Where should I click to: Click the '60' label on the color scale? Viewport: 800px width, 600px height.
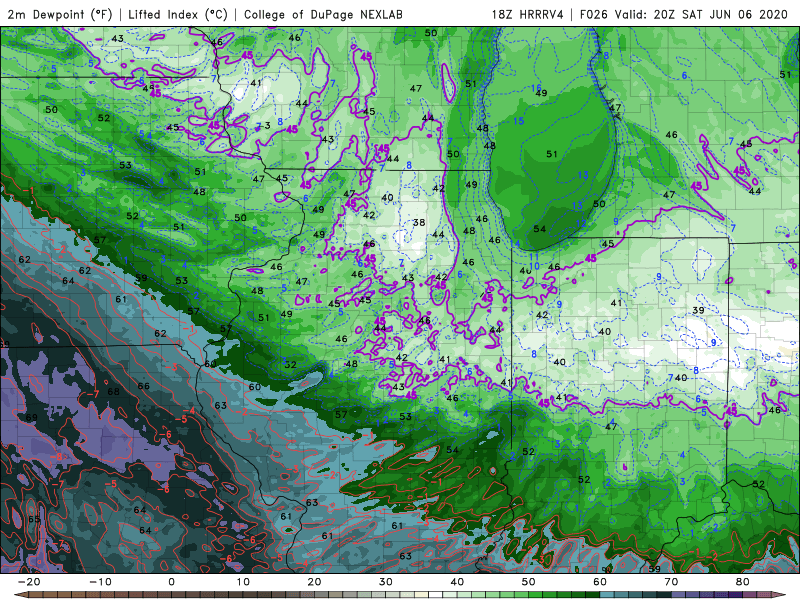(x=600, y=582)
